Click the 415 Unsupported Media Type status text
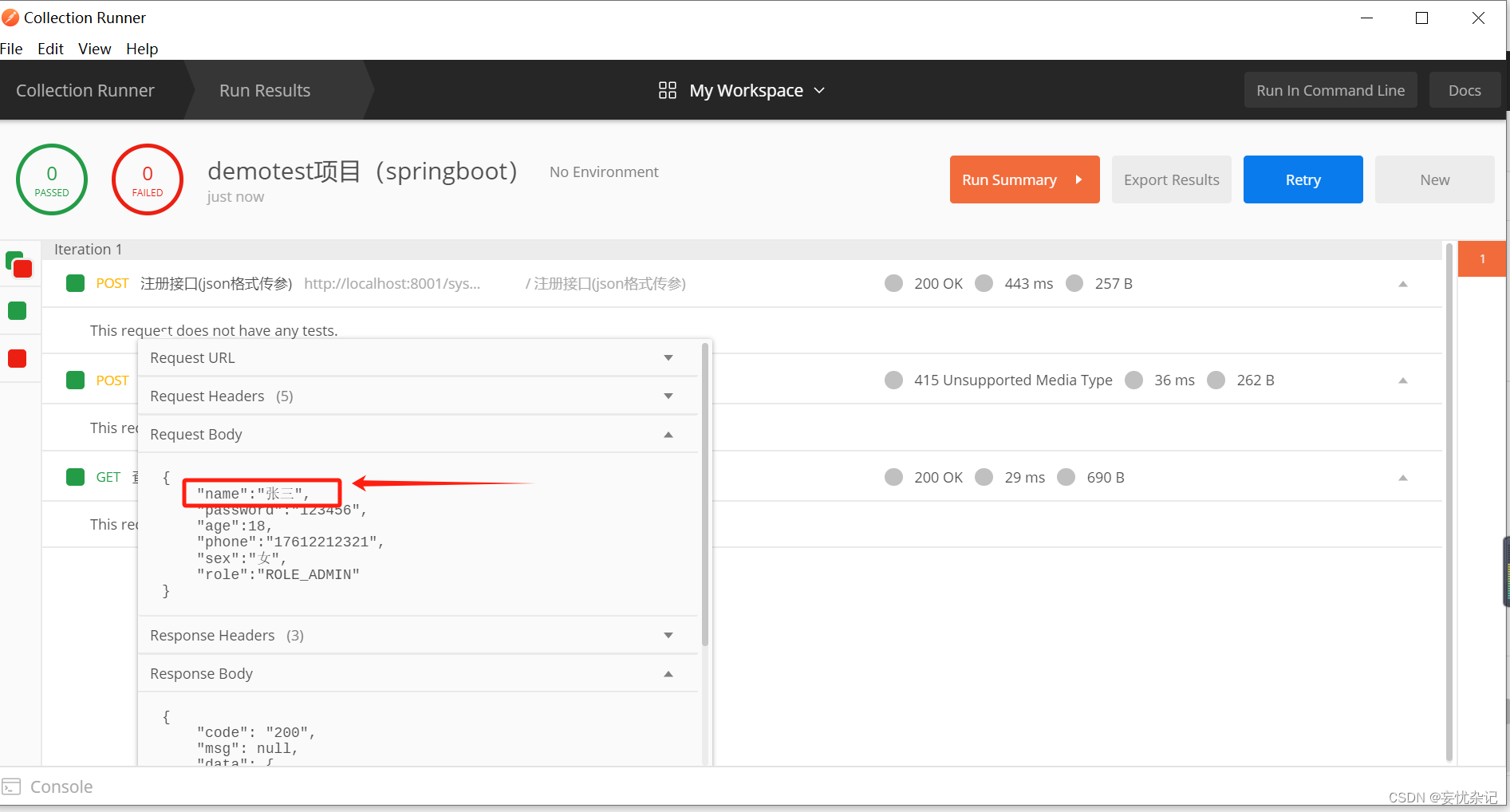This screenshot has width=1510, height=812. tap(1013, 380)
